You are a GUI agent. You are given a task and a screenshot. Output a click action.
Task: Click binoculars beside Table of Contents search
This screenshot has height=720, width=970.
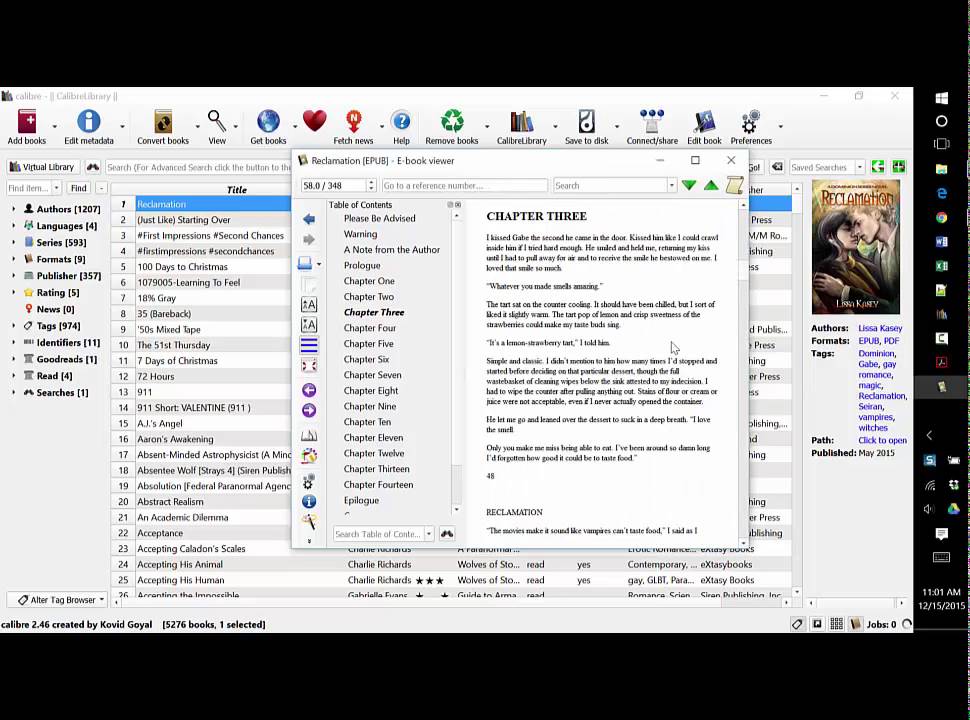[447, 534]
